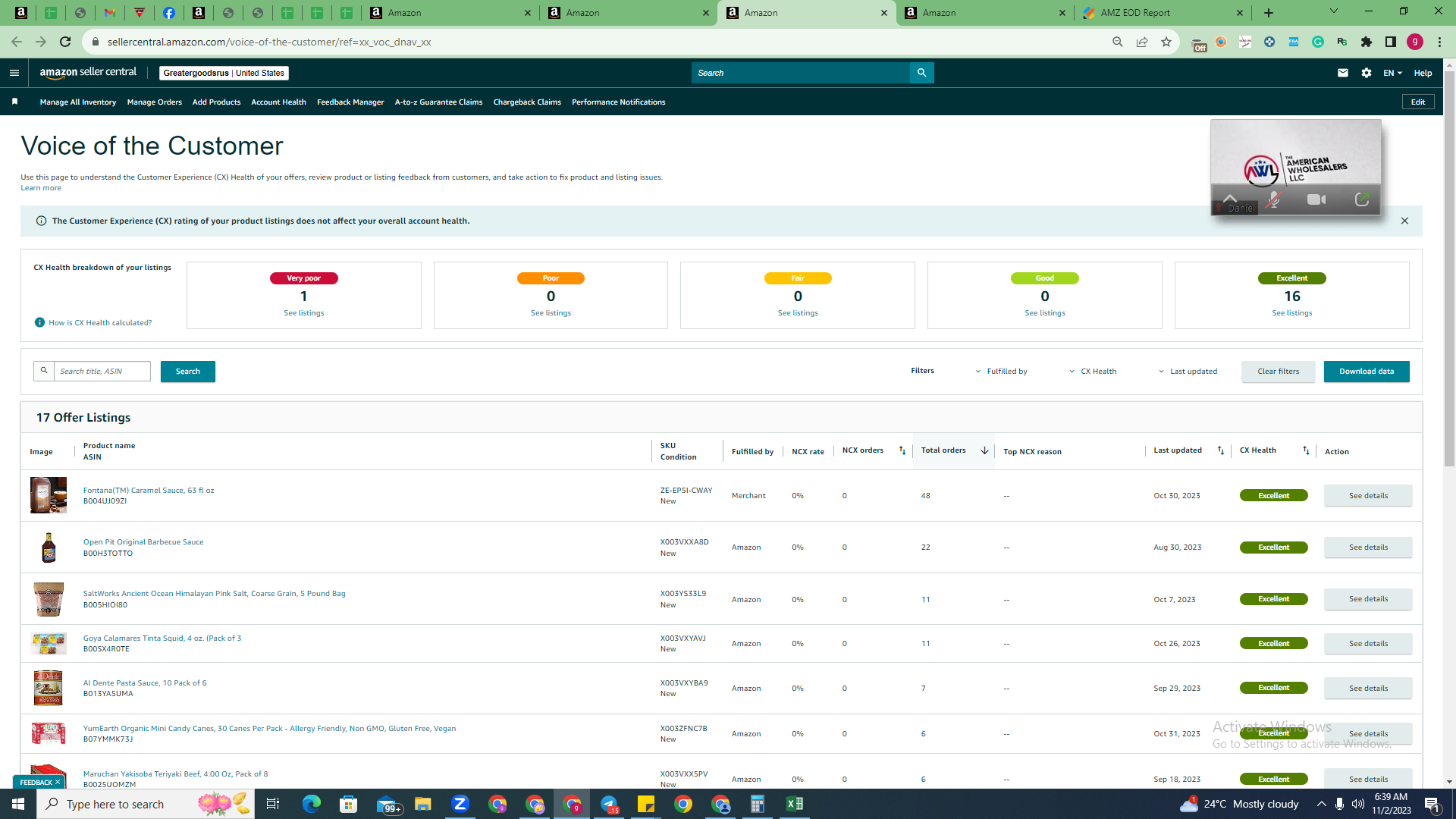
Task: Click Clear filters button
Action: [1278, 372]
